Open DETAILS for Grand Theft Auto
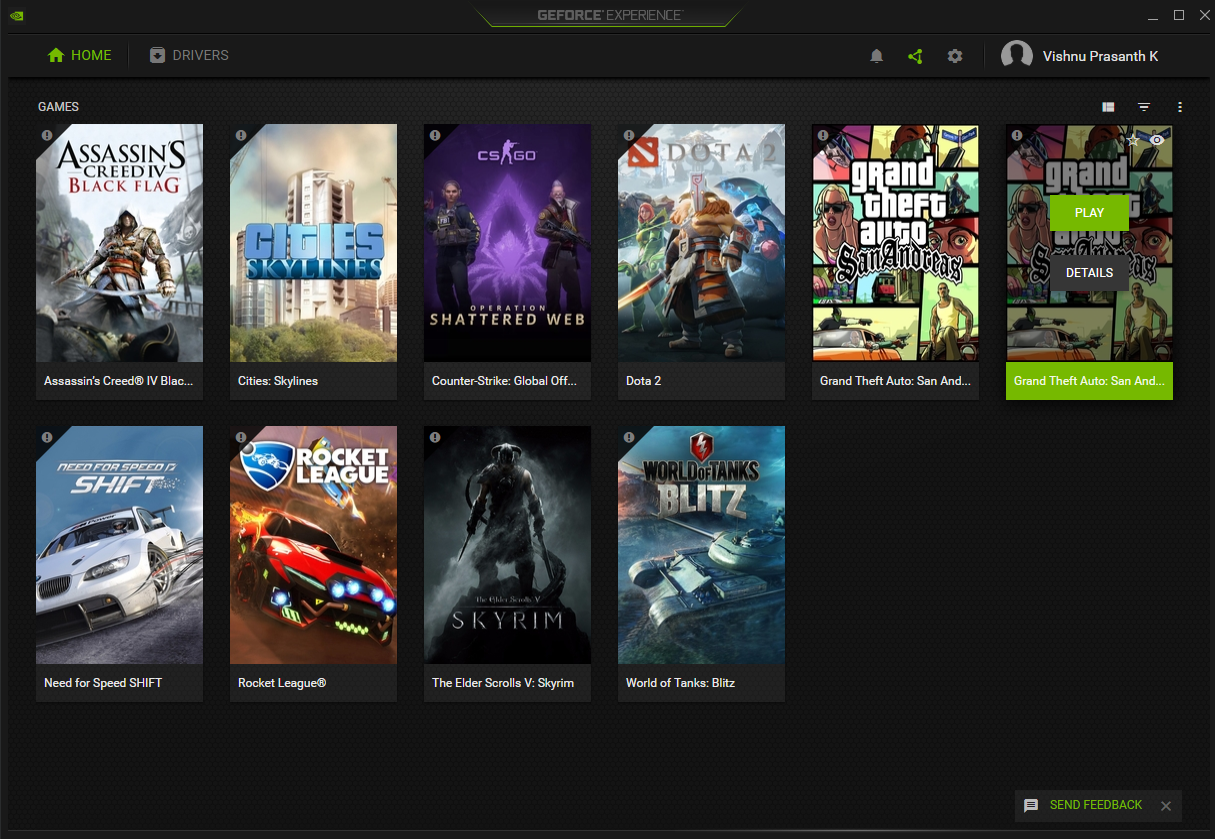 pyautogui.click(x=1089, y=273)
